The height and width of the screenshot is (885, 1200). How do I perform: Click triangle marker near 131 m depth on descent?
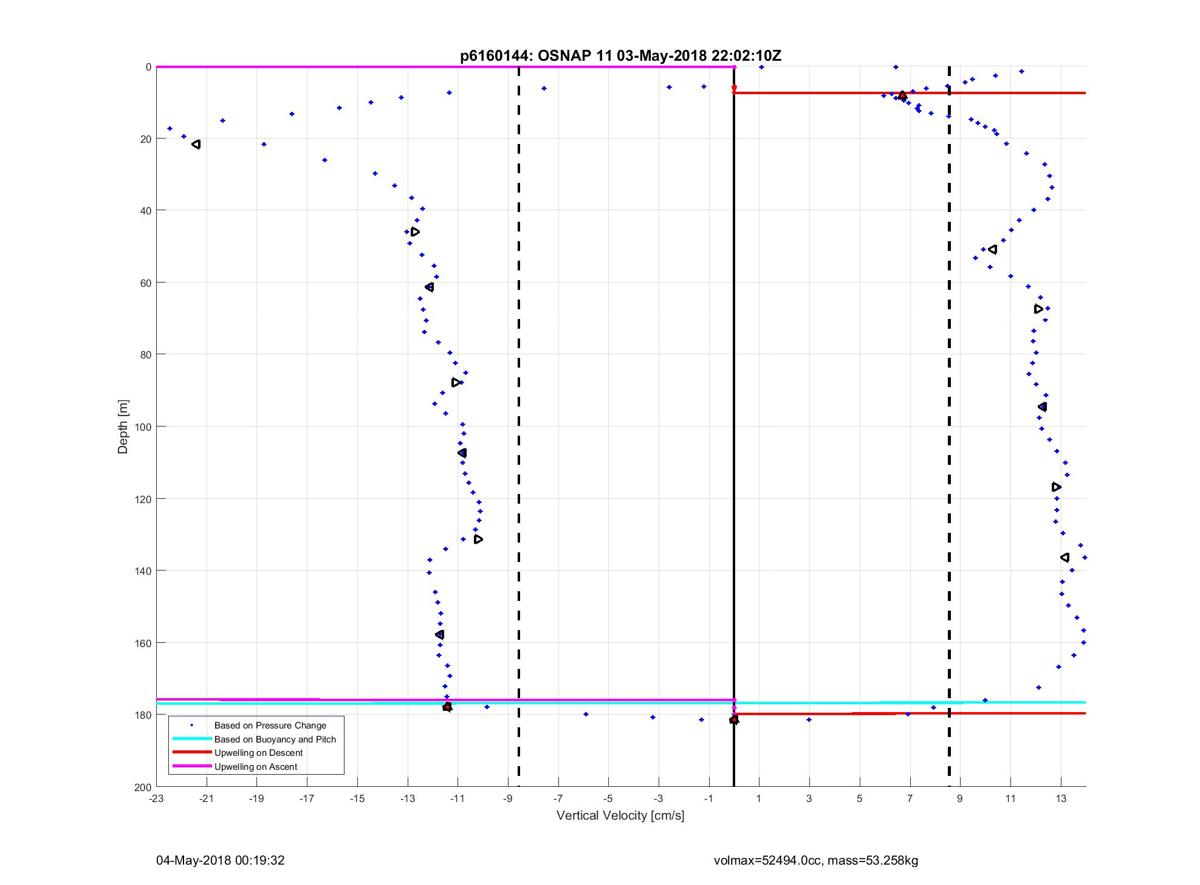pos(478,539)
